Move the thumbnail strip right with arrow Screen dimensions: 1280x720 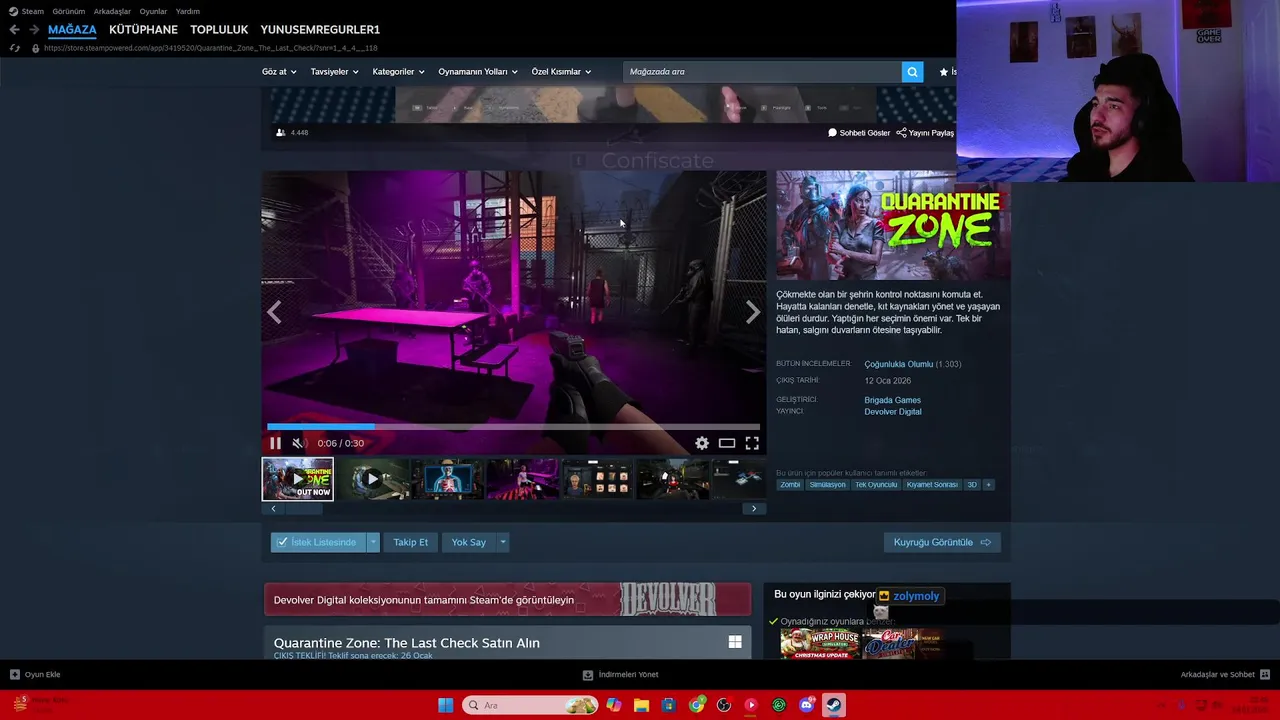754,508
